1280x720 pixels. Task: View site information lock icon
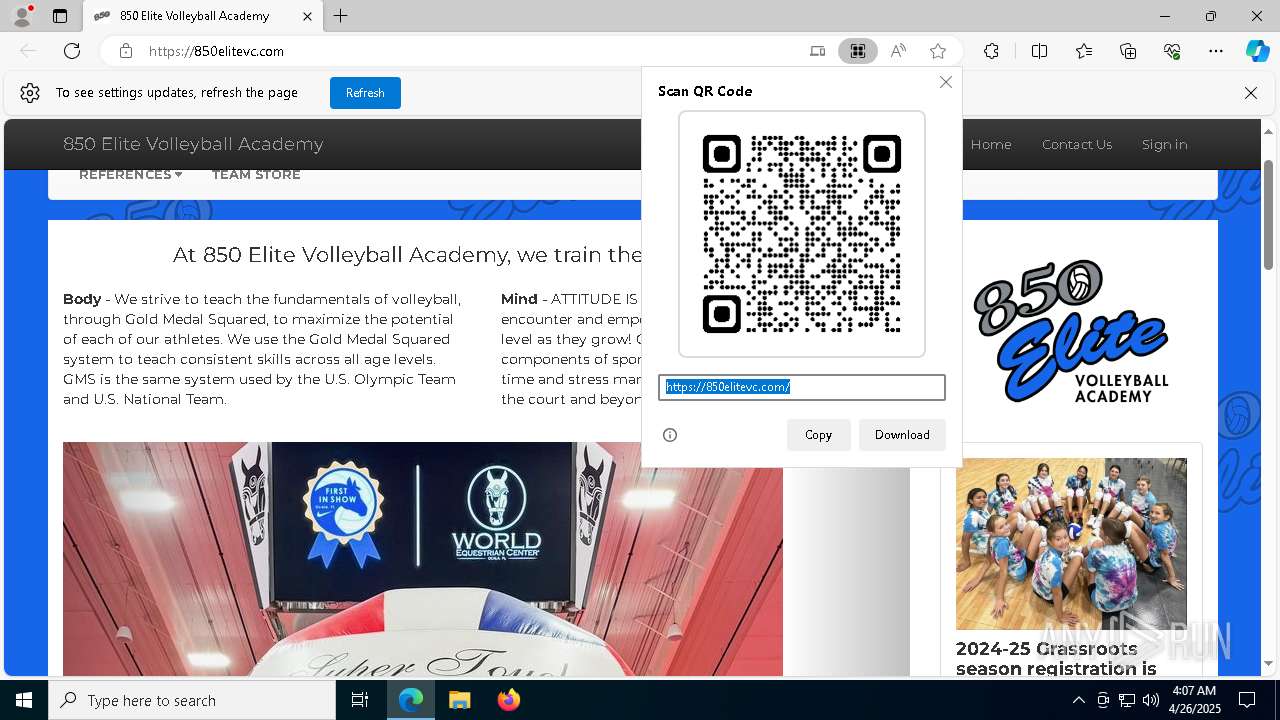tap(126, 51)
